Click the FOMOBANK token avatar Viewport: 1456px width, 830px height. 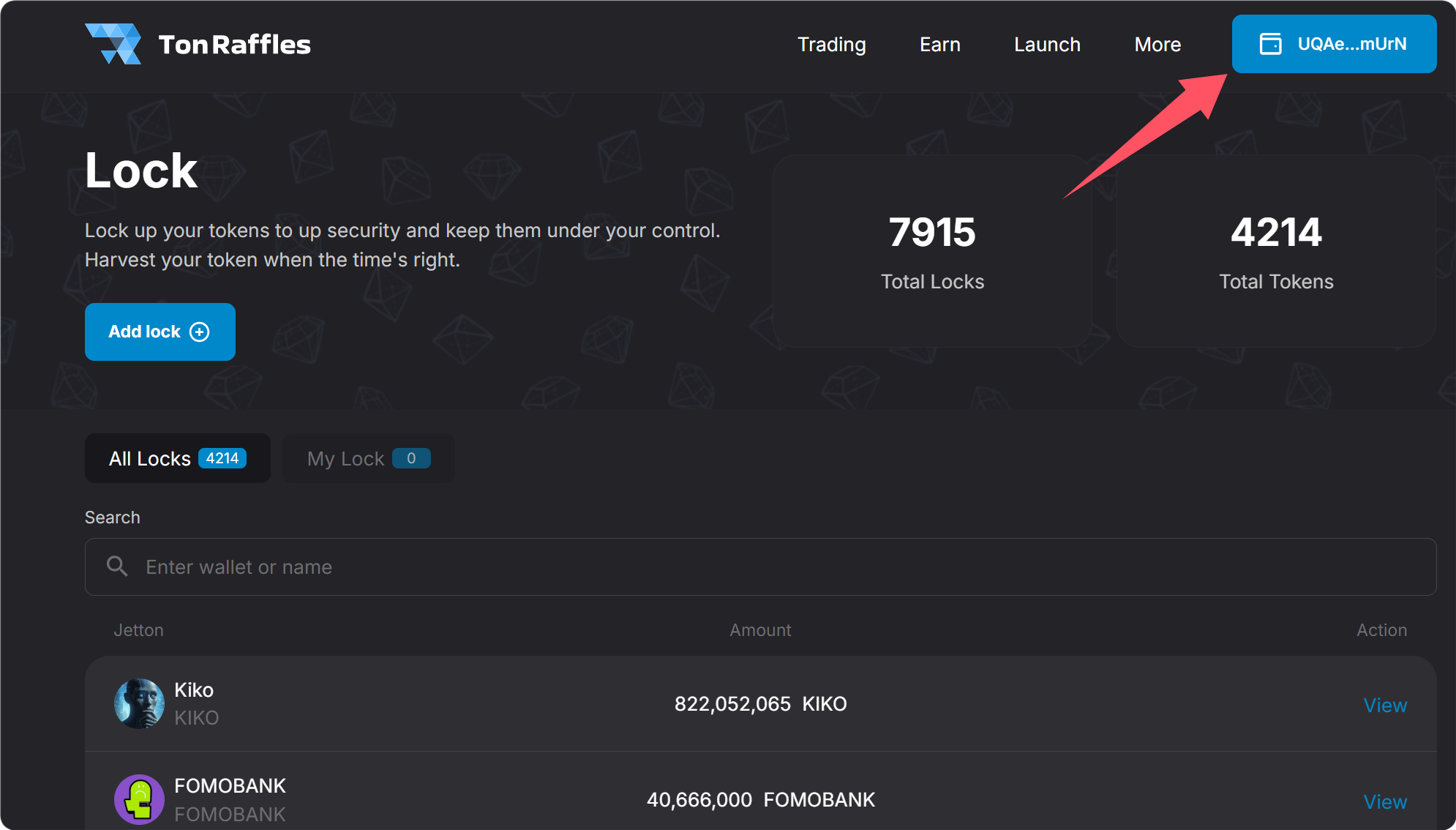tap(139, 799)
